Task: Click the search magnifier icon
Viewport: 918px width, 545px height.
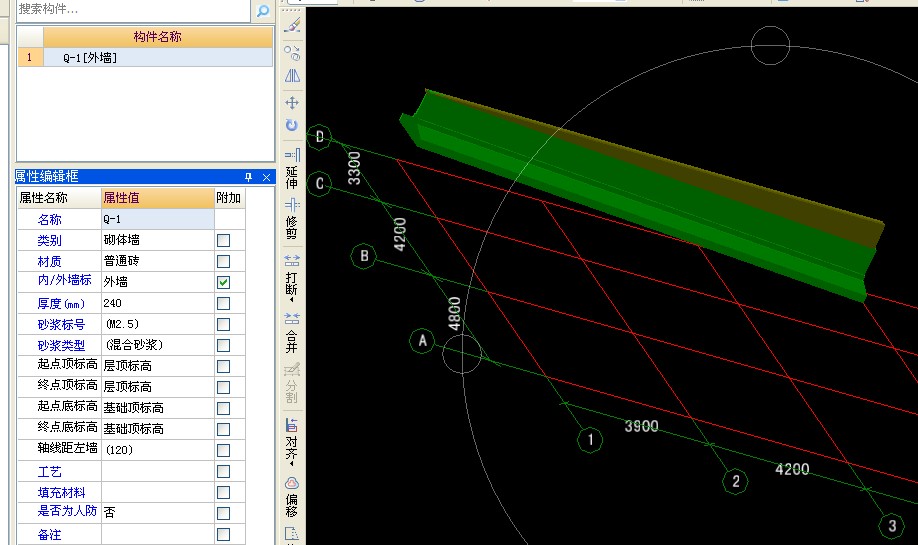Action: point(263,11)
